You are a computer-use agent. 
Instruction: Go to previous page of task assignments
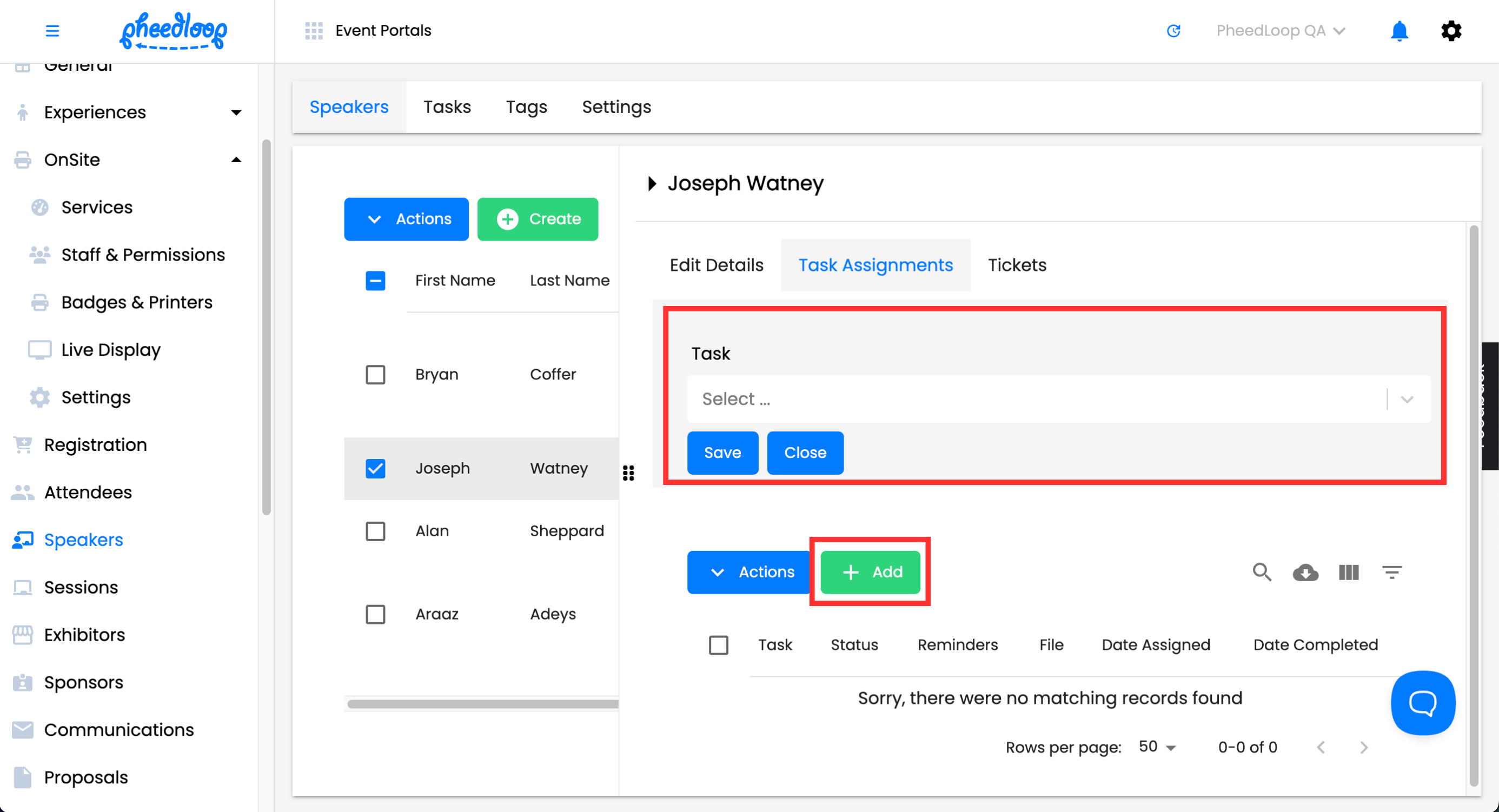[x=1321, y=748]
